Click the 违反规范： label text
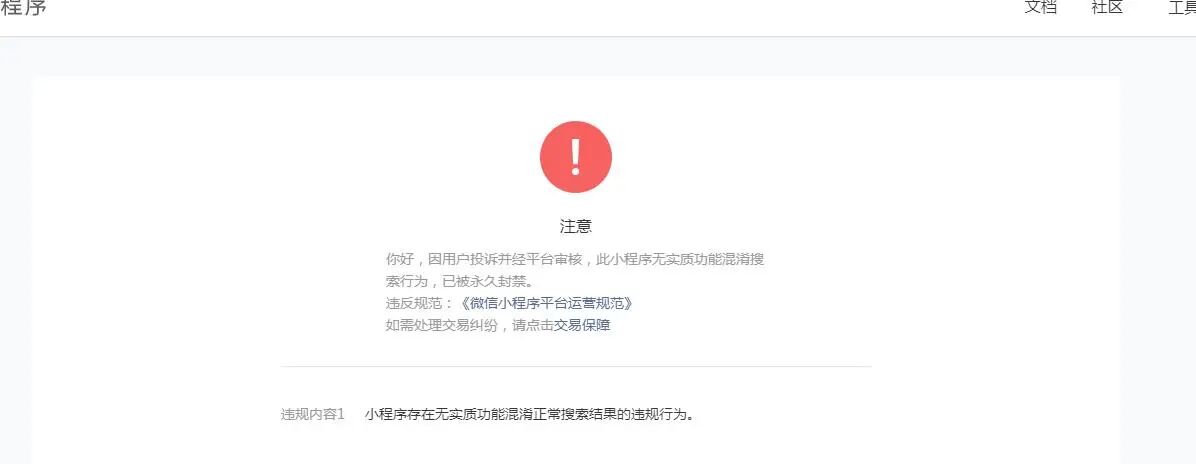Screen dimensions: 1196x464 [420, 303]
